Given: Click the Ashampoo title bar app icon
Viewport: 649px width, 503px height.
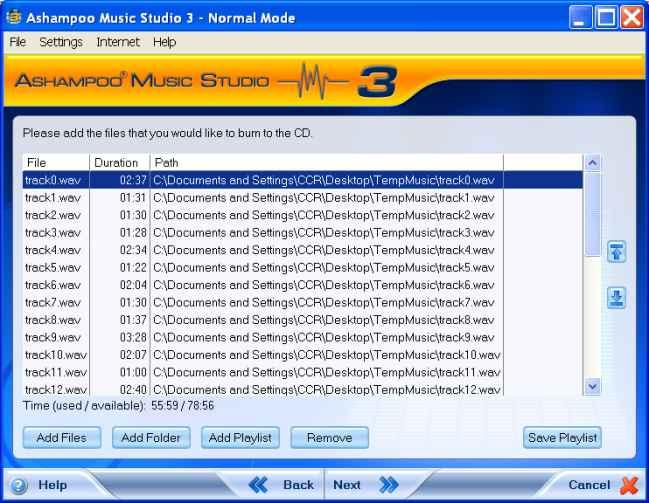Looking at the screenshot, I should point(13,16).
